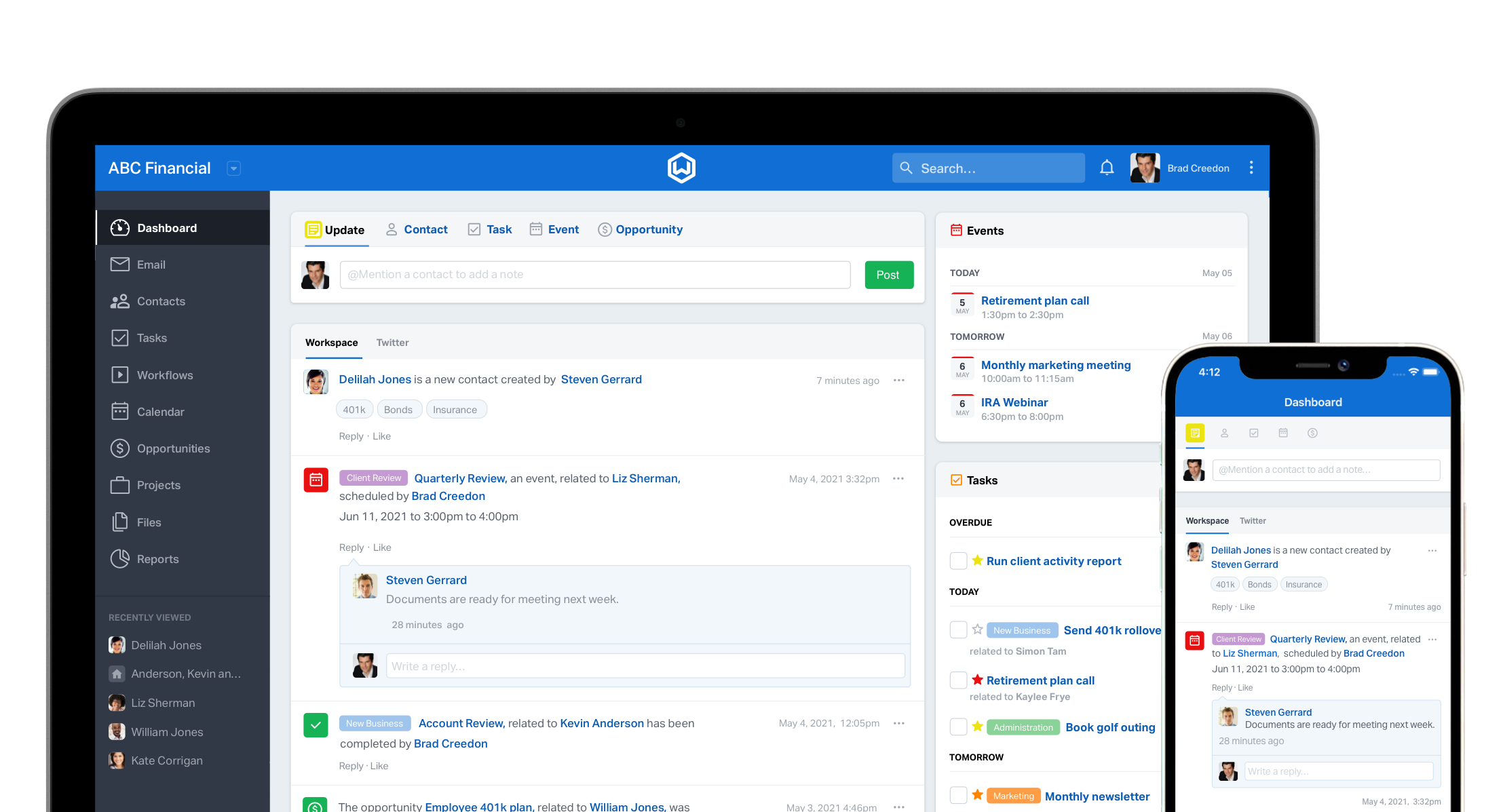The image size is (1503, 812).
Task: Check off Retirement plan call task
Action: pos(958,680)
